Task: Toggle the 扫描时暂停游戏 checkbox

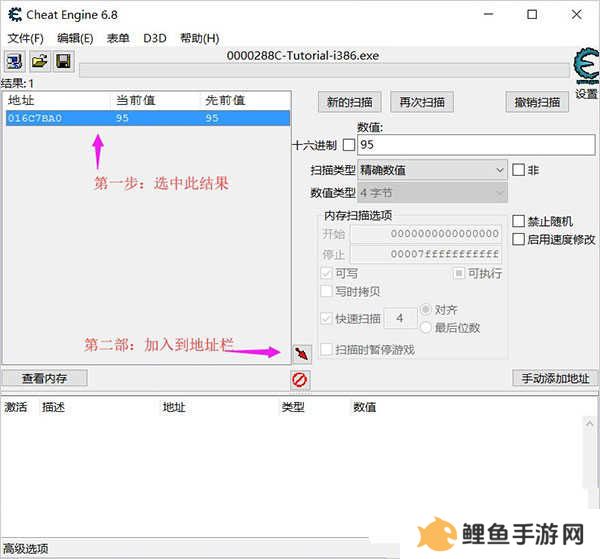Action: (326, 349)
